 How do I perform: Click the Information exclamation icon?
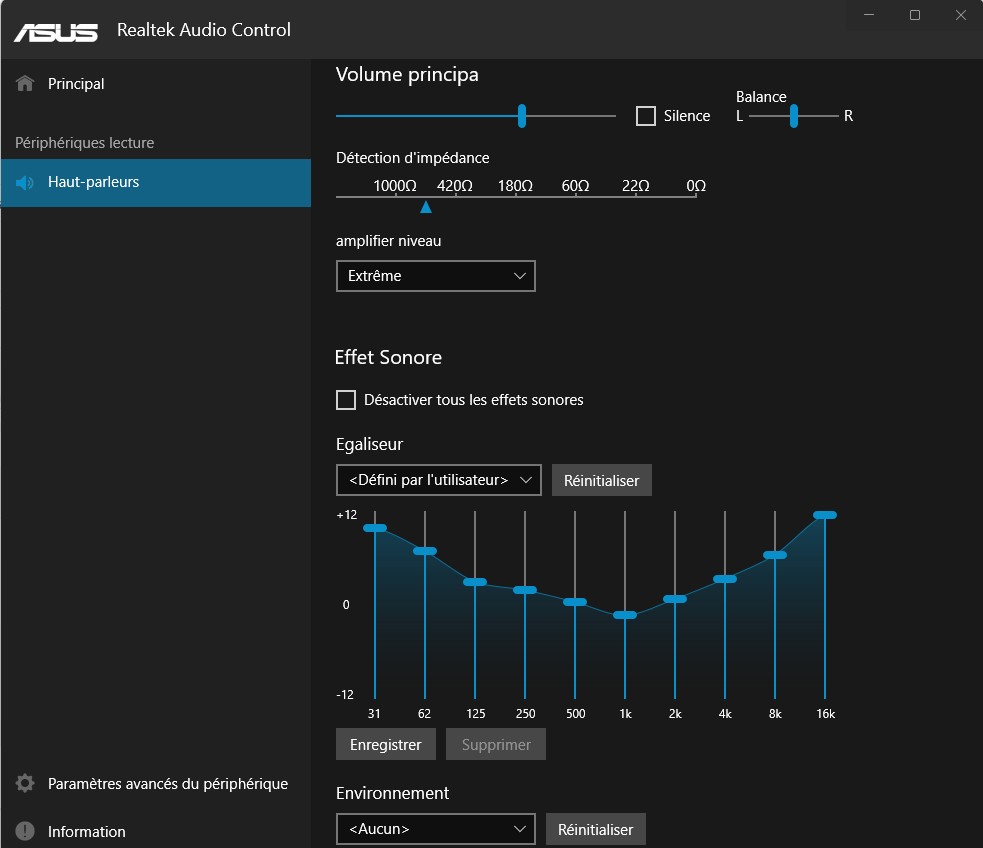[26, 832]
